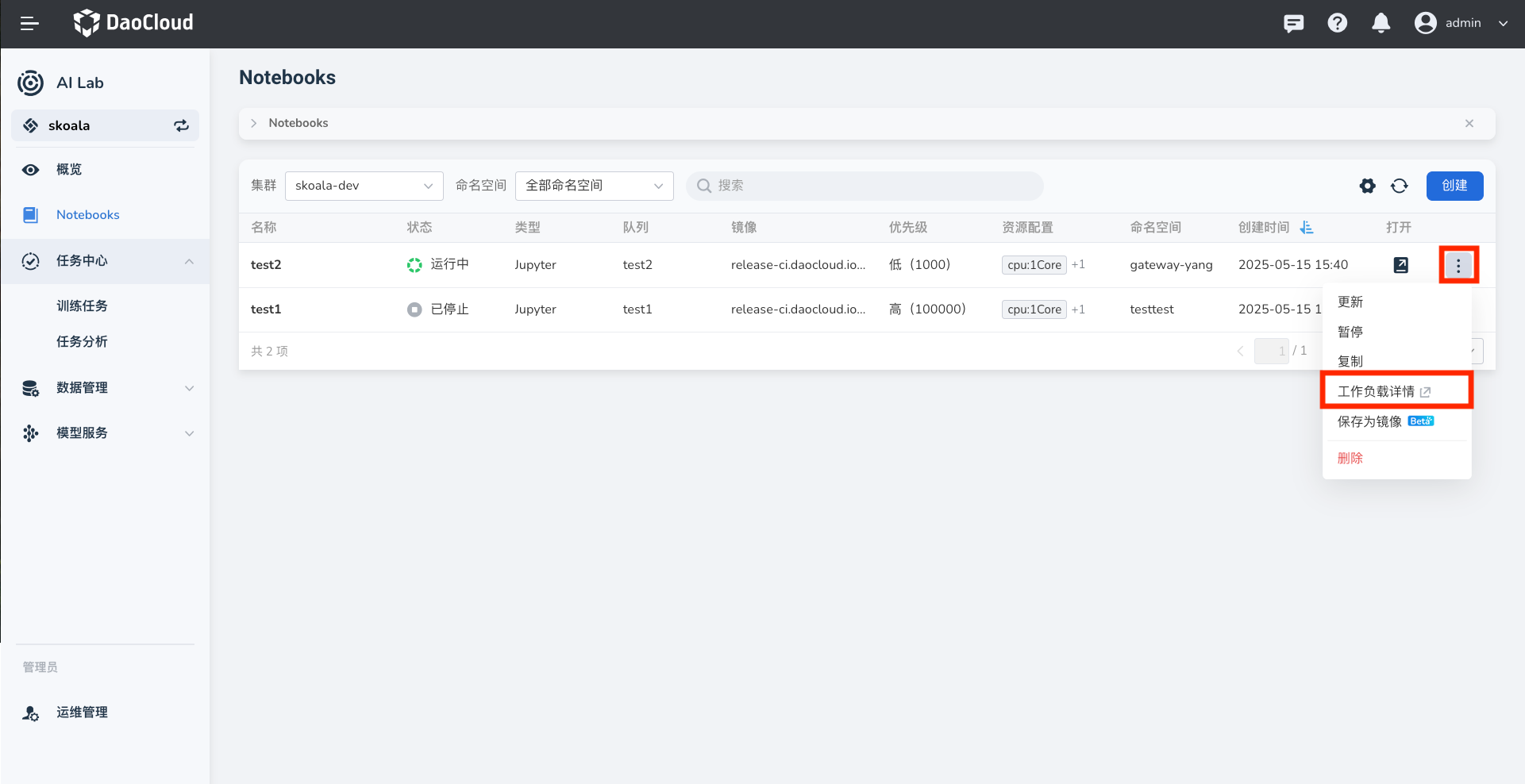Refresh the notebooks list
Image resolution: width=1525 pixels, height=784 pixels.
tap(1399, 186)
